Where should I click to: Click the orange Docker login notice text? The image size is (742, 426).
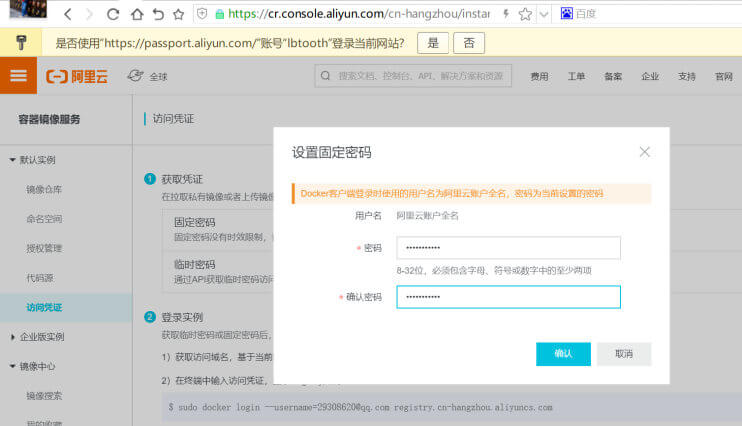click(452, 193)
